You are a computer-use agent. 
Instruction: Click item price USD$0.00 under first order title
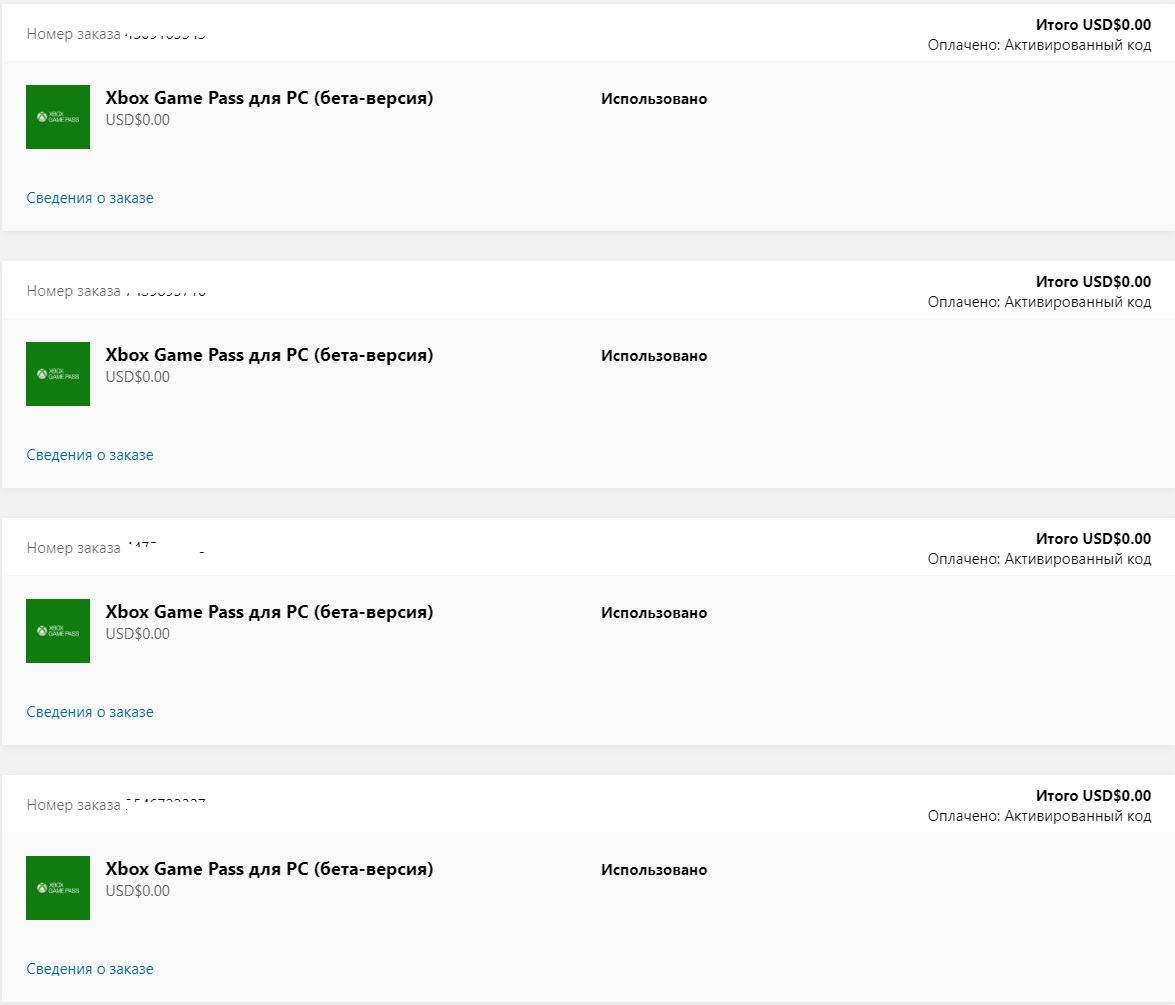138,120
